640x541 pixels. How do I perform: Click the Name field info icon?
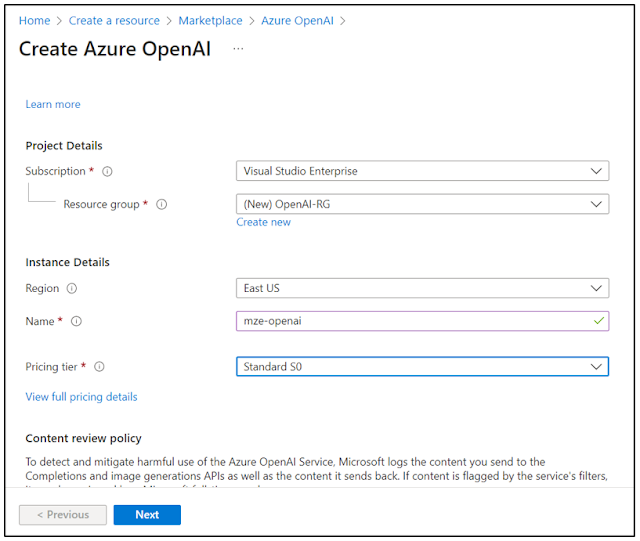[x=76, y=321]
